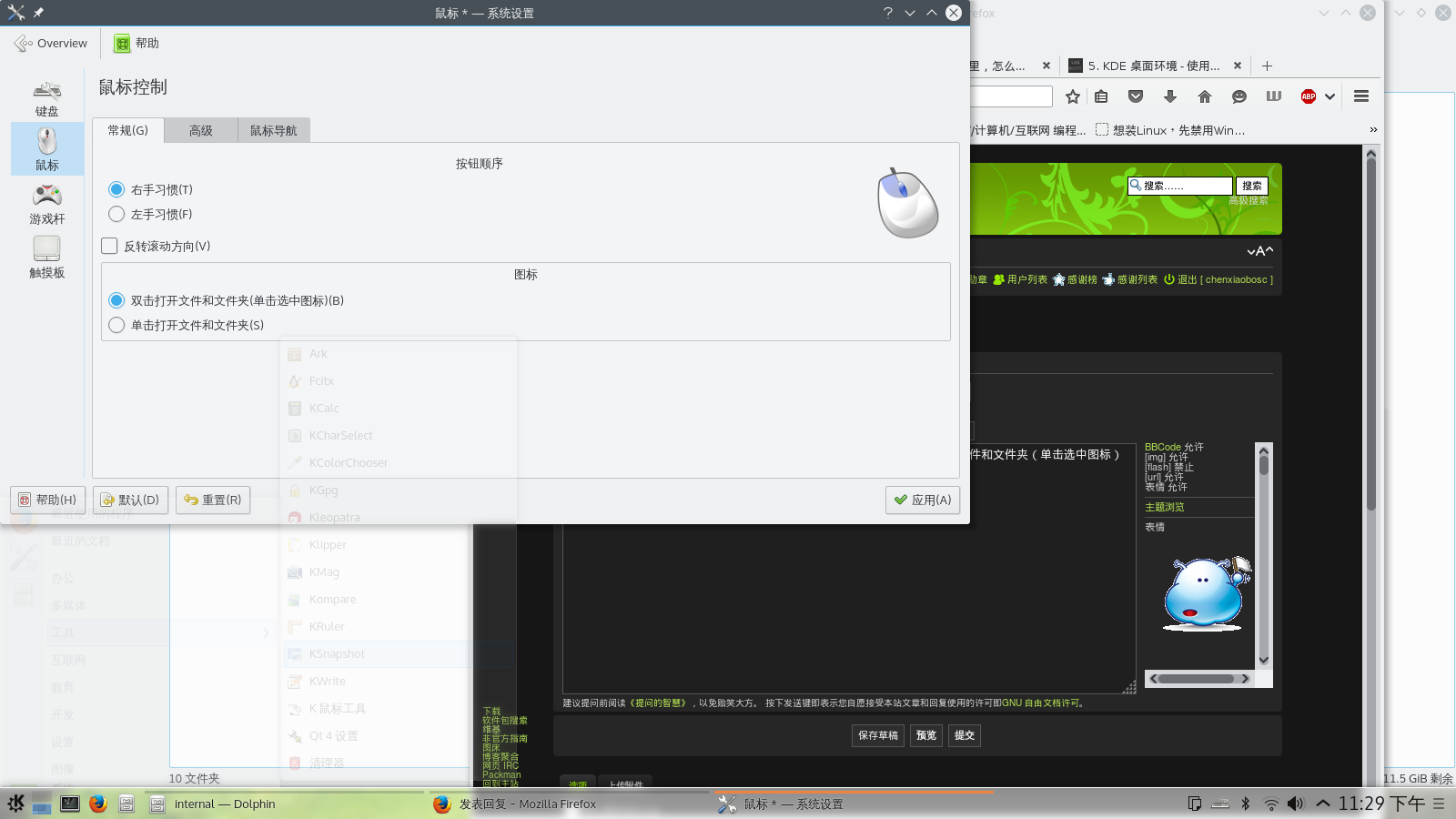Open a new Firefox tab with plus button

1267,66
